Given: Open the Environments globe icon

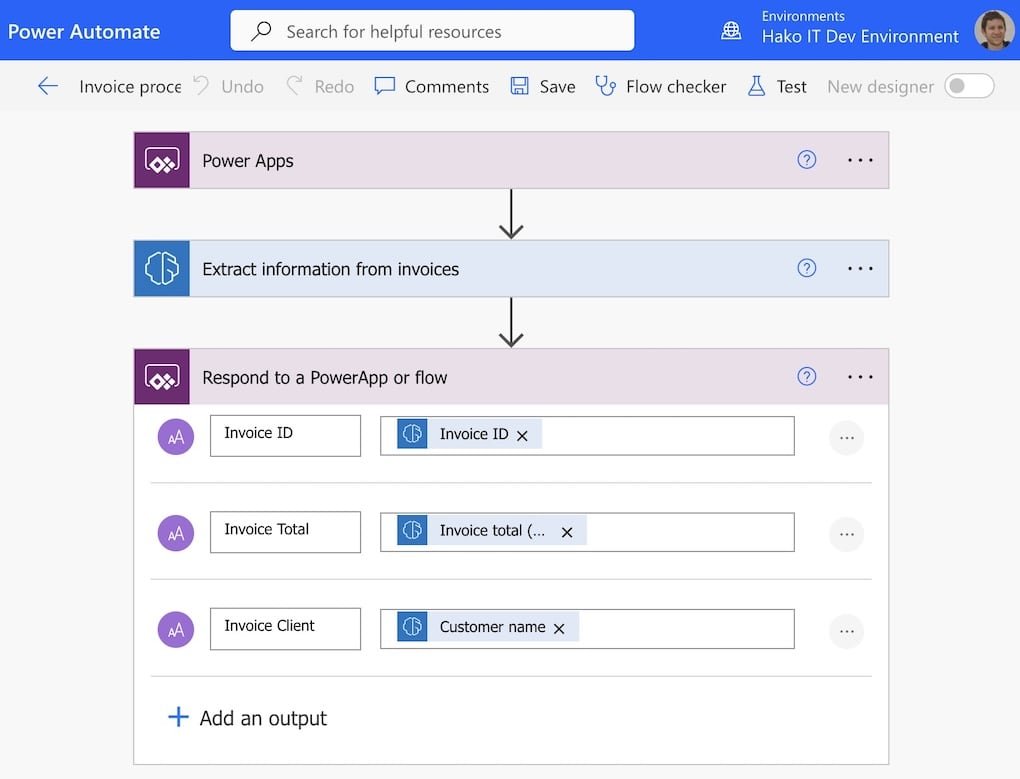Looking at the screenshot, I should (x=731, y=31).
